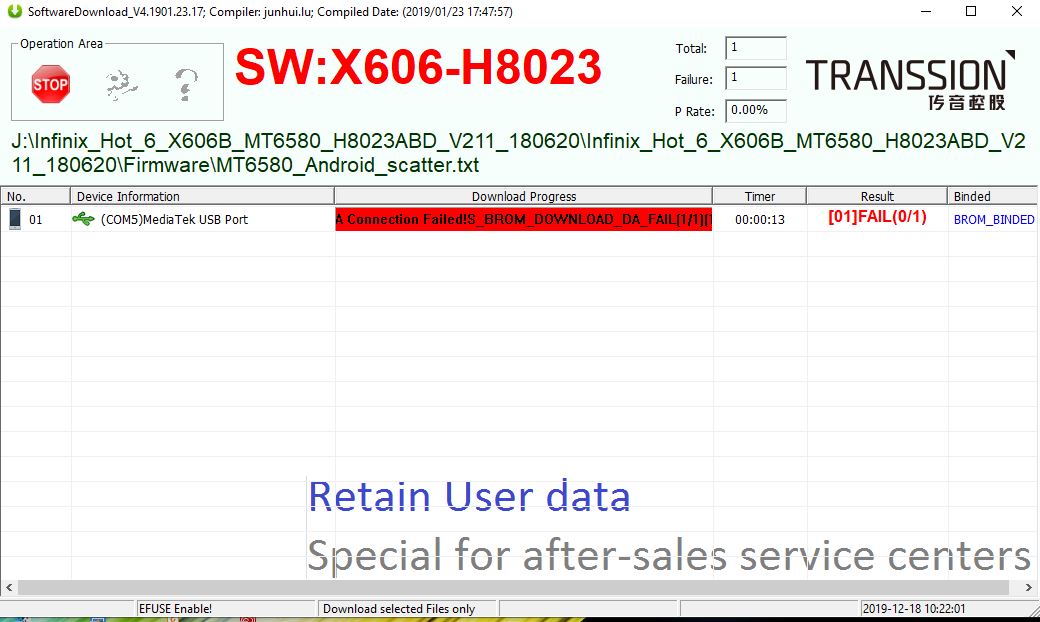1040x622 pixels.
Task: Click EFUSE Enable! in status bar
Action: click(x=175, y=609)
